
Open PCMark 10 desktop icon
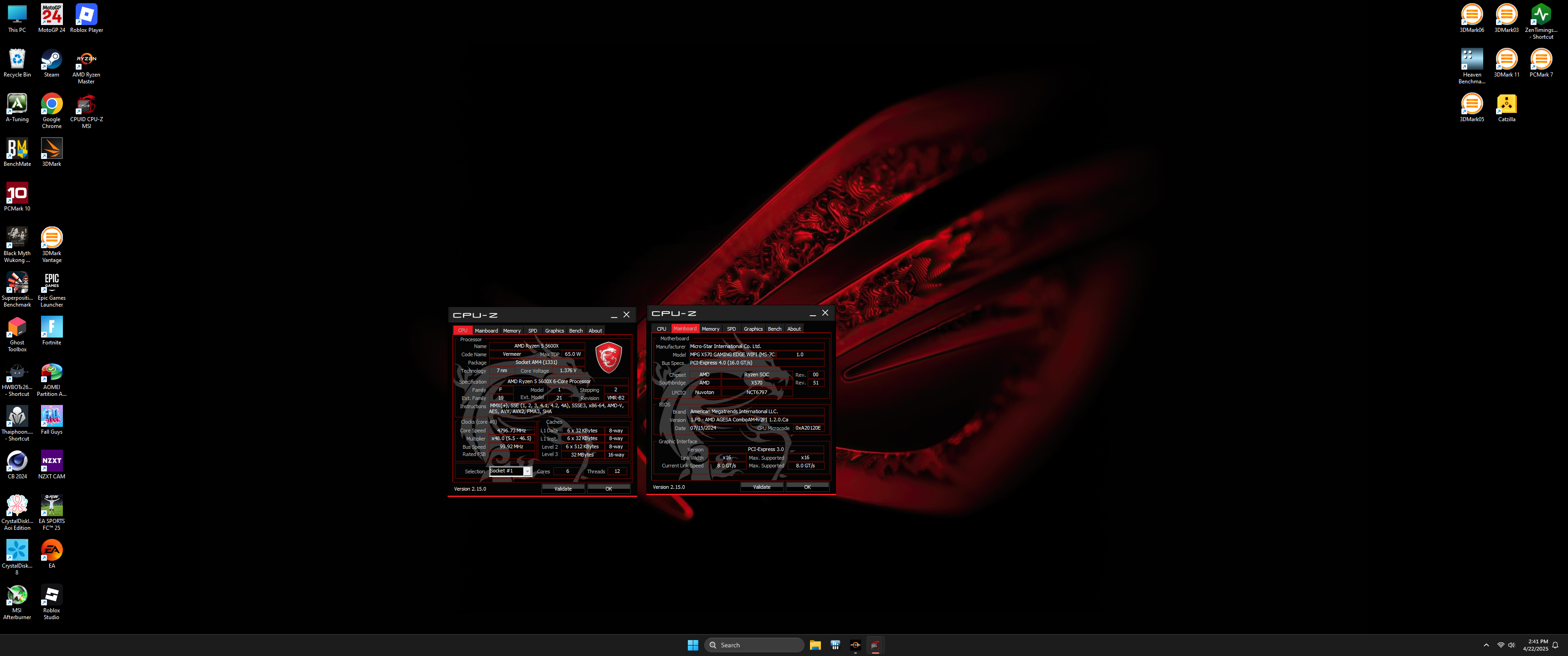(x=17, y=196)
